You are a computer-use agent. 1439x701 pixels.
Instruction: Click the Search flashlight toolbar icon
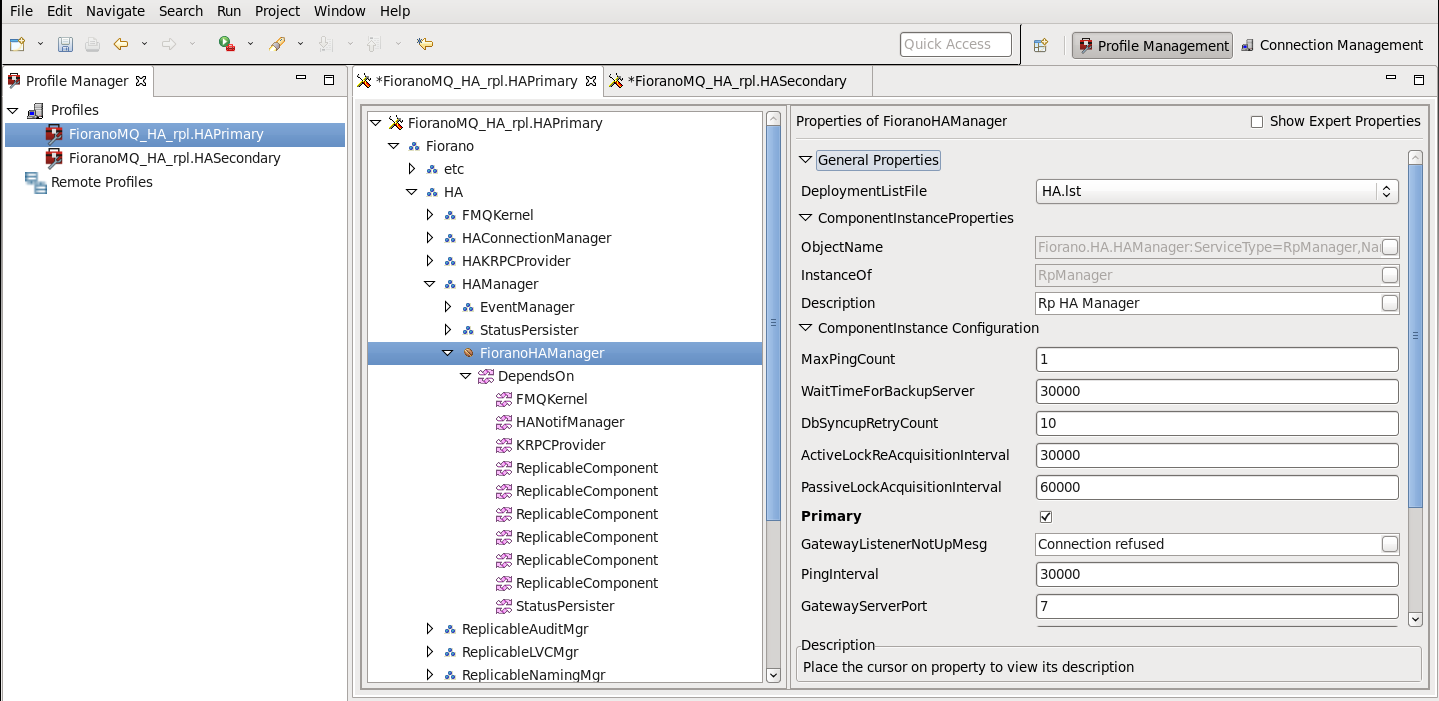click(x=278, y=44)
